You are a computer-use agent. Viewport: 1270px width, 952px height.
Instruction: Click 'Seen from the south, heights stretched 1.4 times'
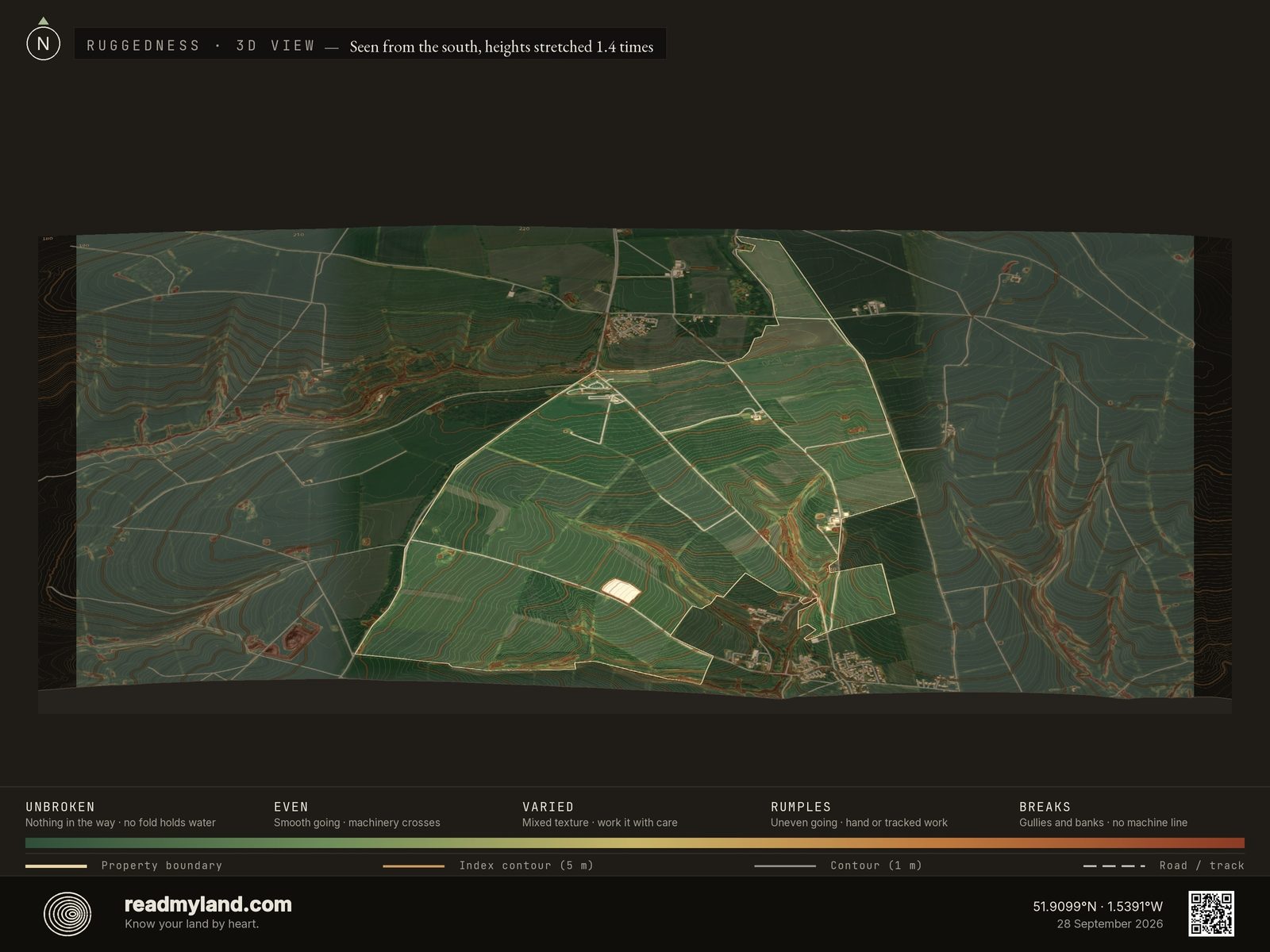(502, 47)
